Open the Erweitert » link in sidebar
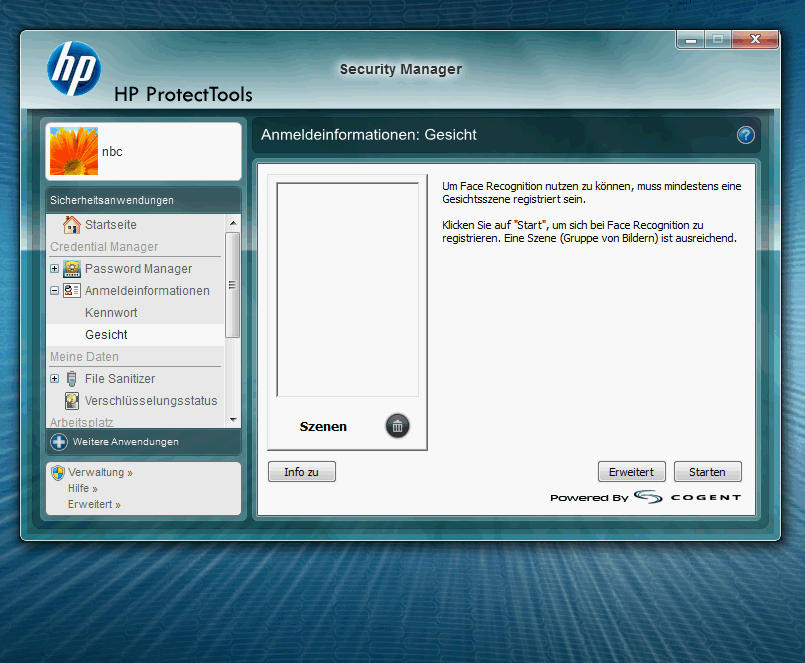This screenshot has width=805, height=663. click(x=94, y=504)
